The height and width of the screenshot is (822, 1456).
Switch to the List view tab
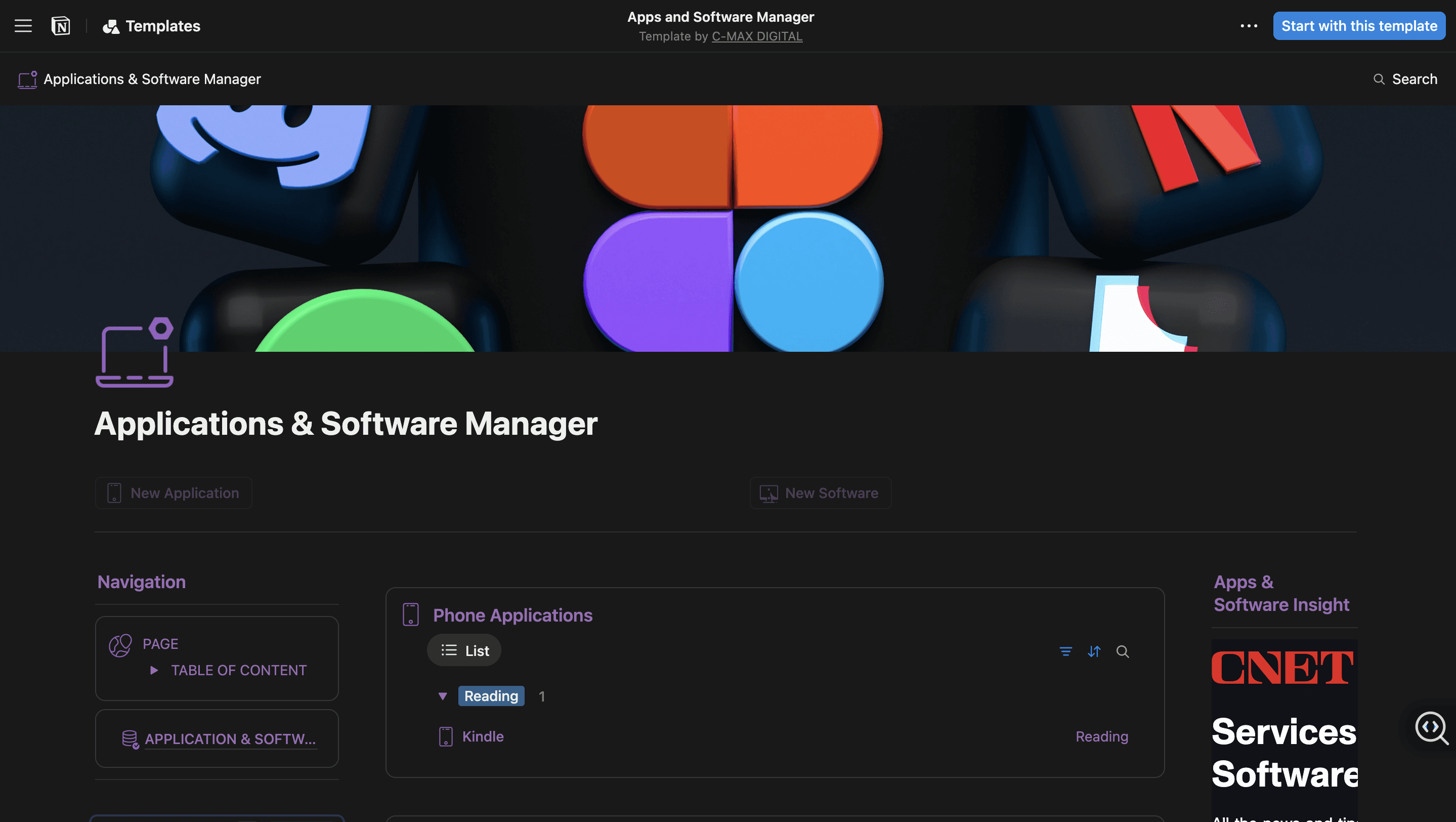tap(463, 650)
